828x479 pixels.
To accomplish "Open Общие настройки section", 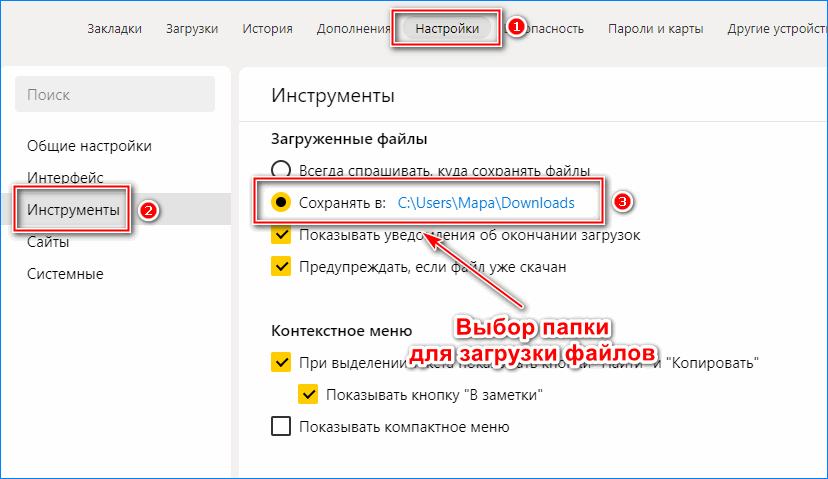I will pyautogui.click(x=89, y=146).
